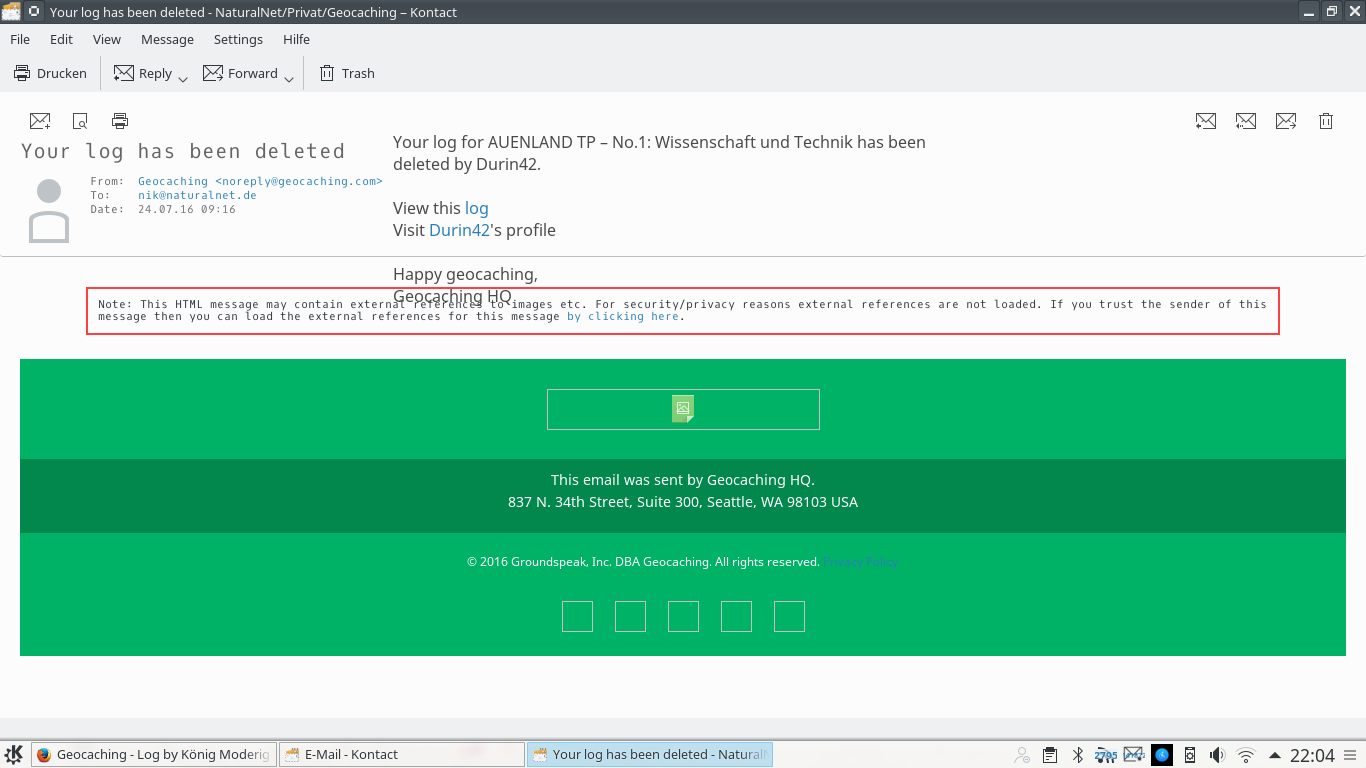Viewport: 1366px width, 768px height.
Task: Open the KDE application launcher
Action: (x=14, y=755)
